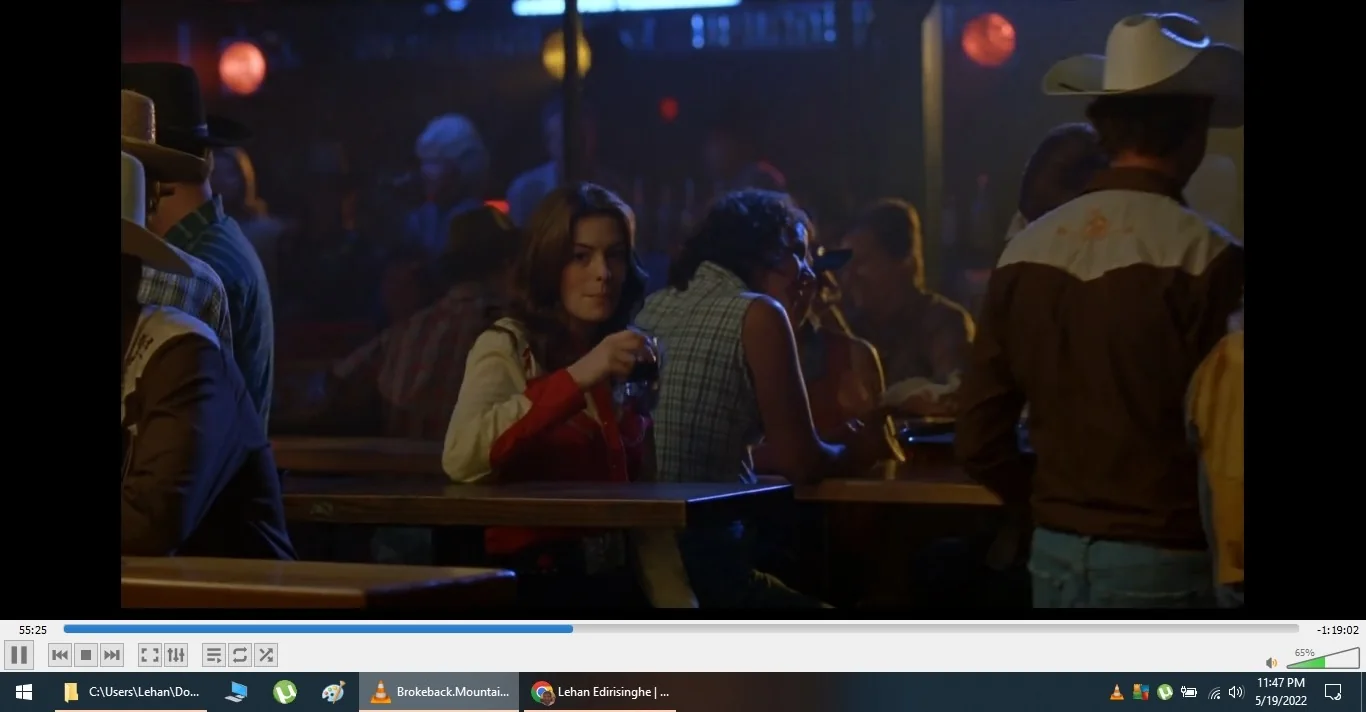Click the elapsed time 55:25 label
This screenshot has height=712, width=1366.
(33, 630)
